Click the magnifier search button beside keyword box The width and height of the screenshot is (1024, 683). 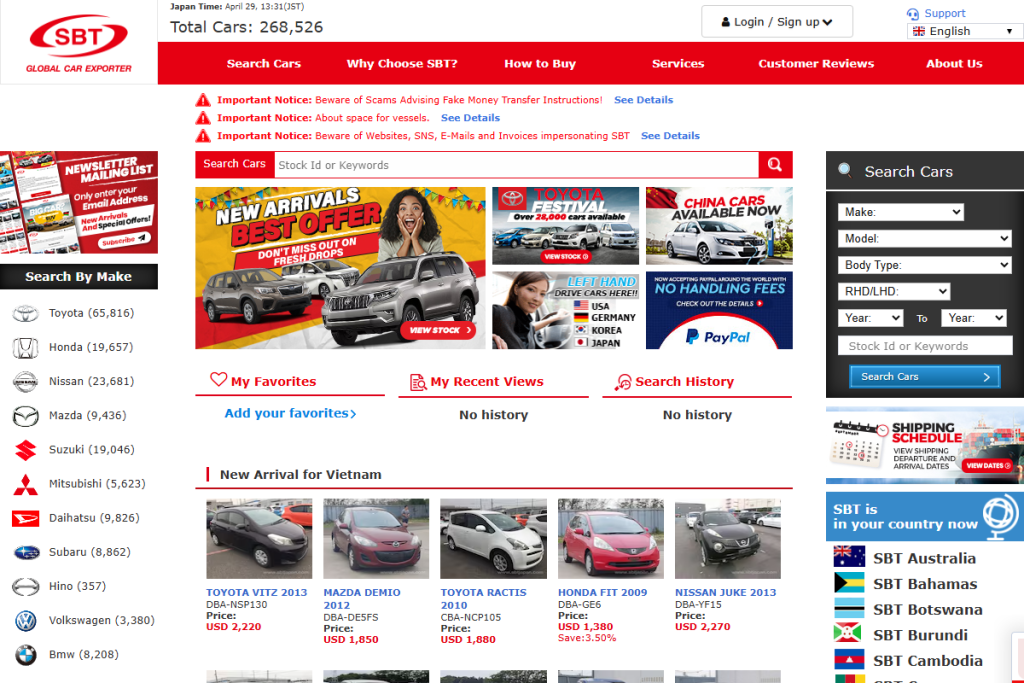[775, 165]
